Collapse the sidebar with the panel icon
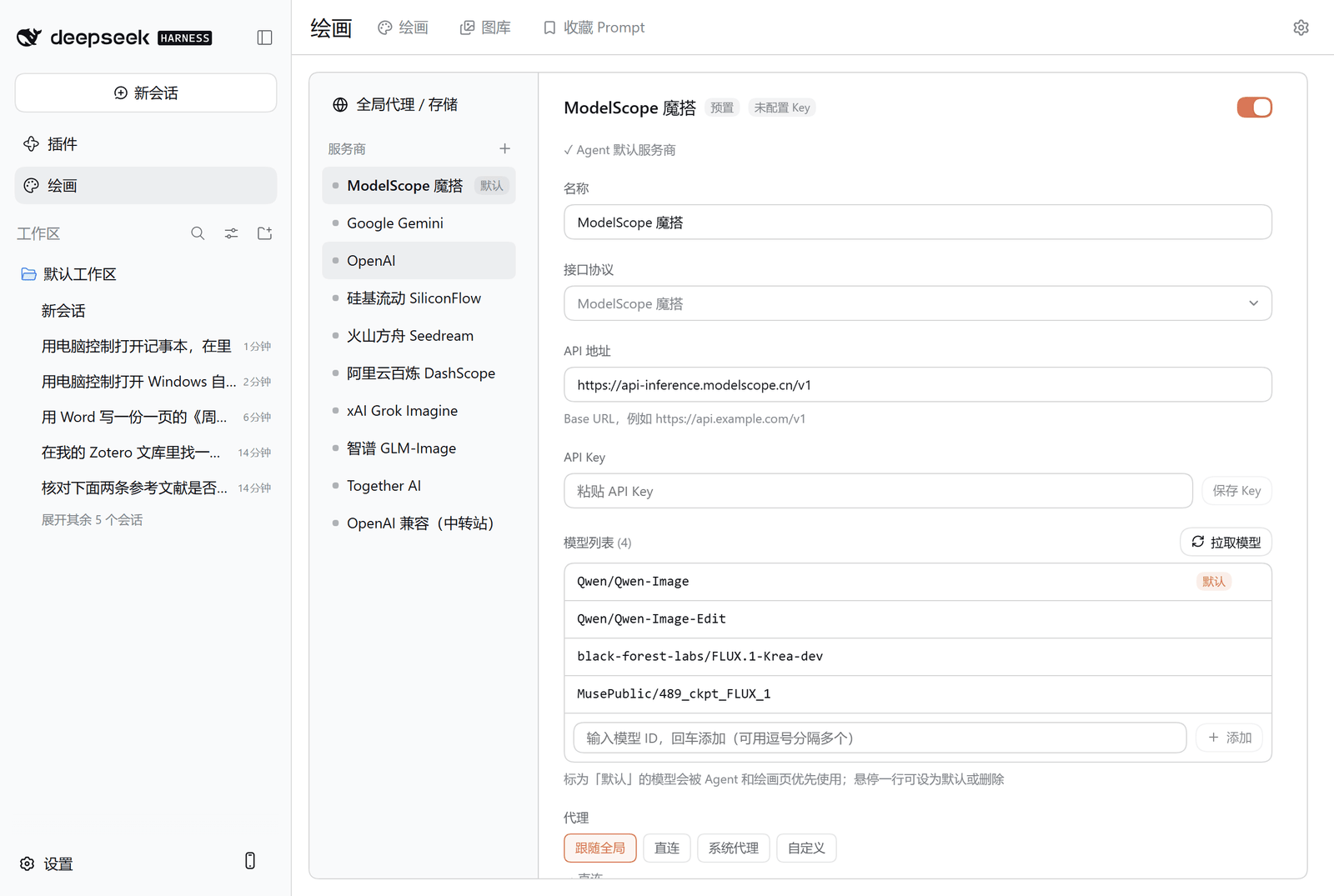Screen dimensions: 1334x896 (x=264, y=38)
